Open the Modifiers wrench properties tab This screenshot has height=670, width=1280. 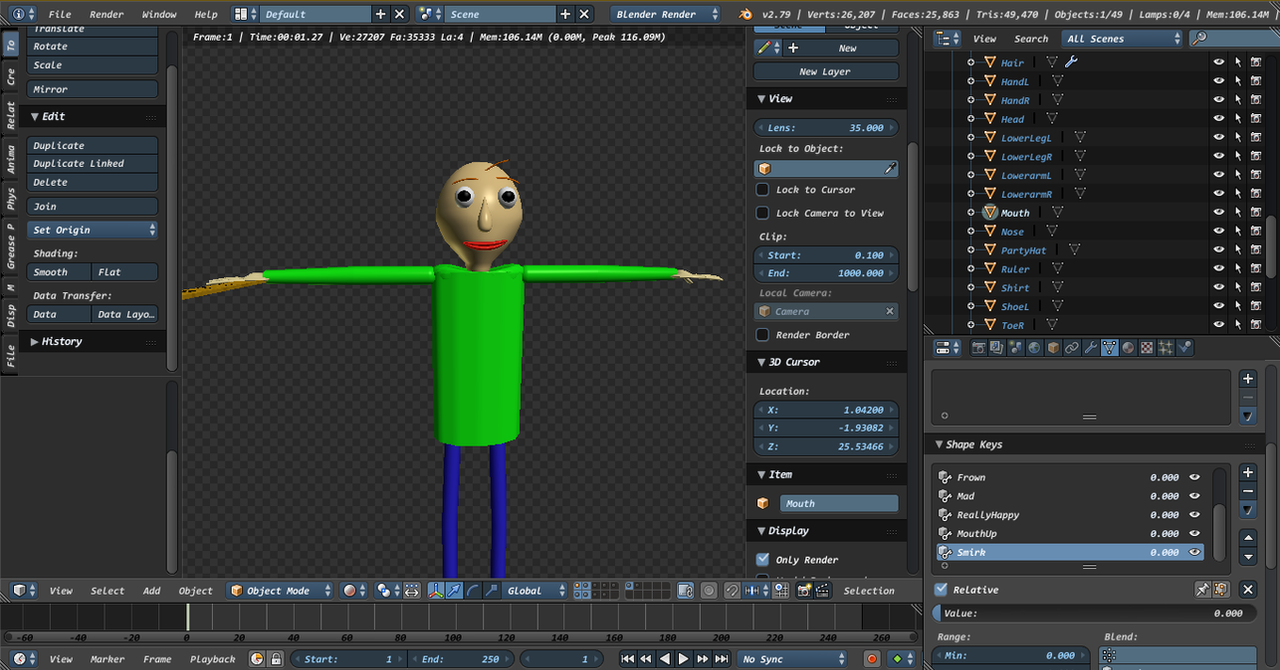[1091, 348]
